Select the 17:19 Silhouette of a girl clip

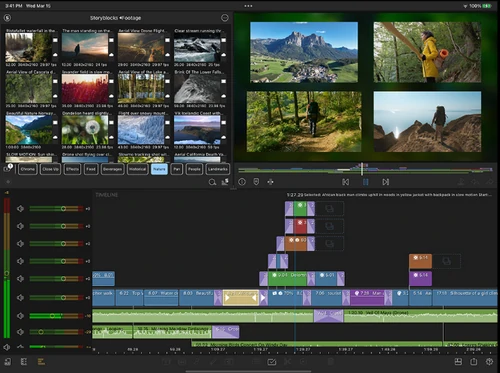465,297
